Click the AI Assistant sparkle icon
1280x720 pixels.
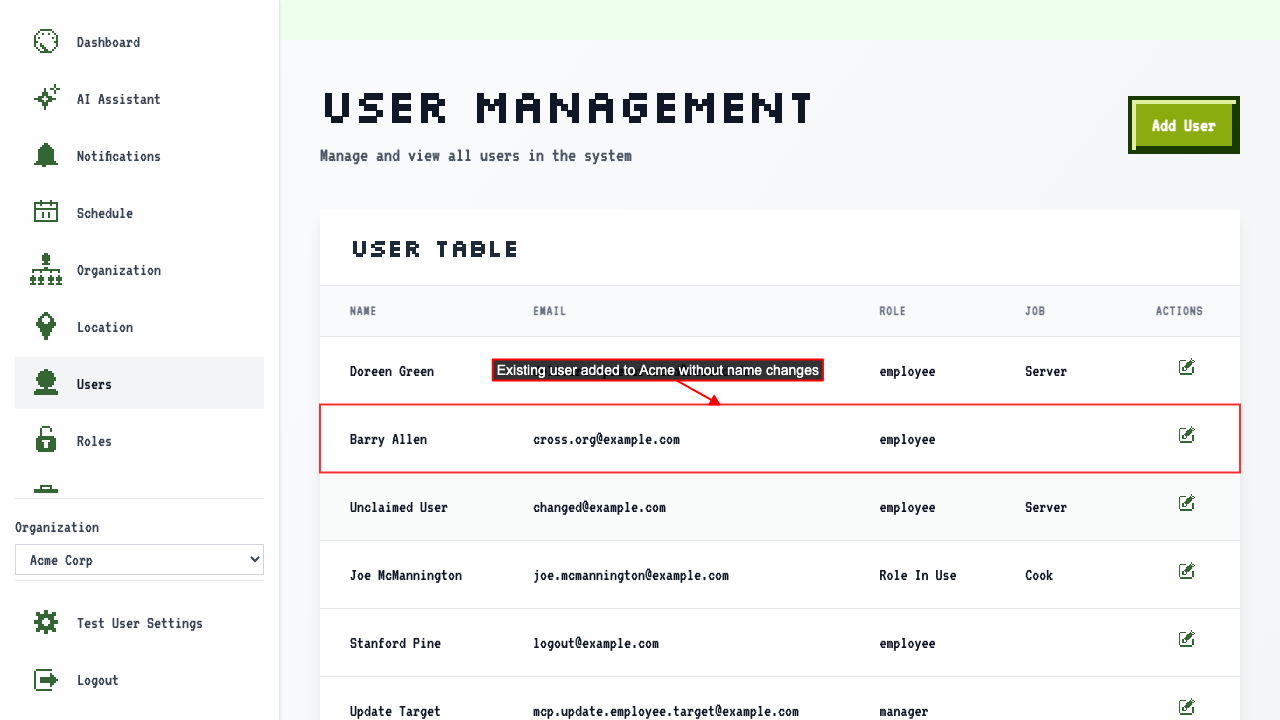[46, 99]
